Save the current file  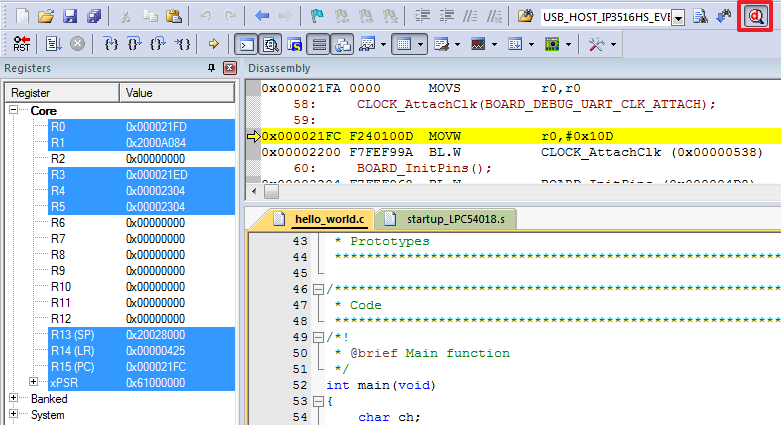coord(70,17)
